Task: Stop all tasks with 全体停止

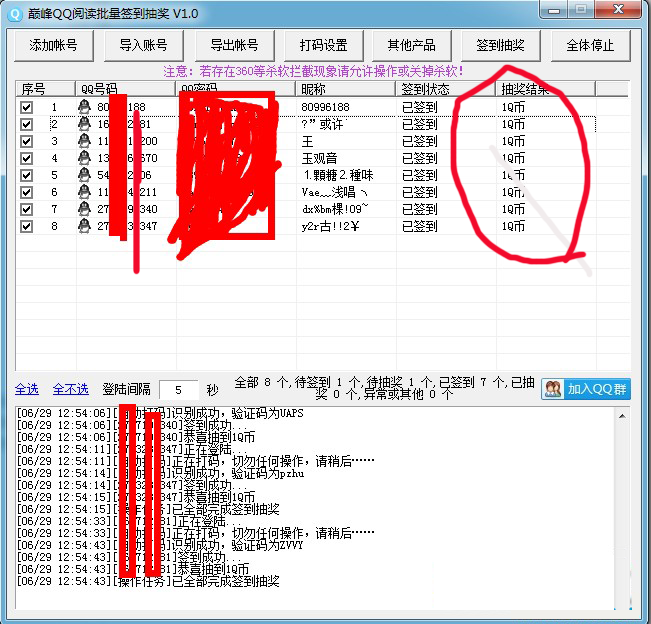Action: point(590,45)
